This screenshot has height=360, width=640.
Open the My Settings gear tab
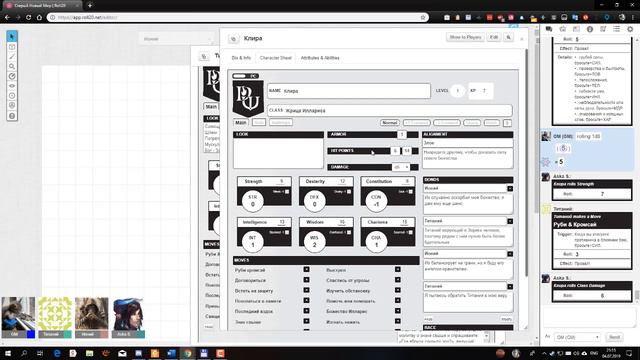pos(630,29)
